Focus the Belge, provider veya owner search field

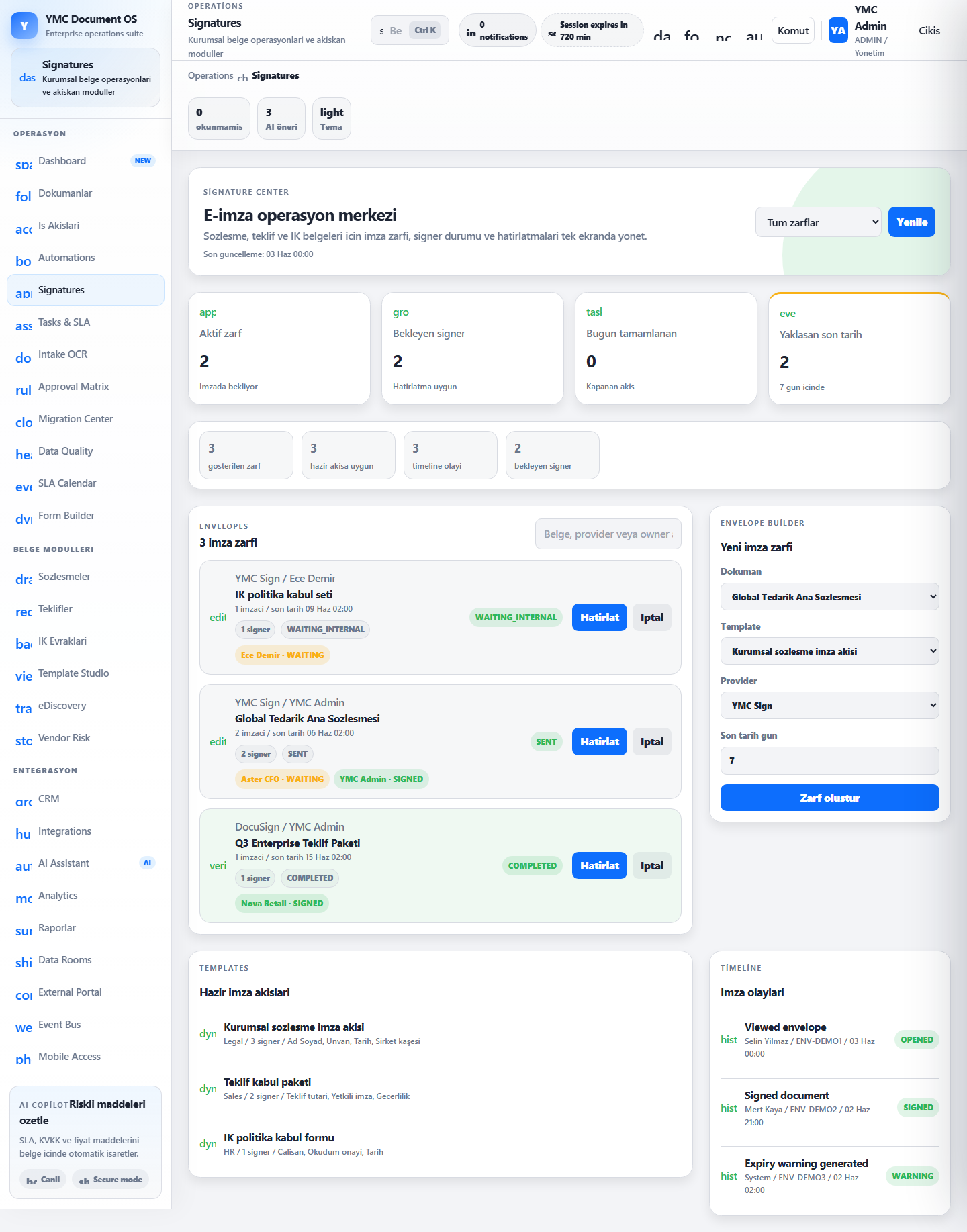608,534
